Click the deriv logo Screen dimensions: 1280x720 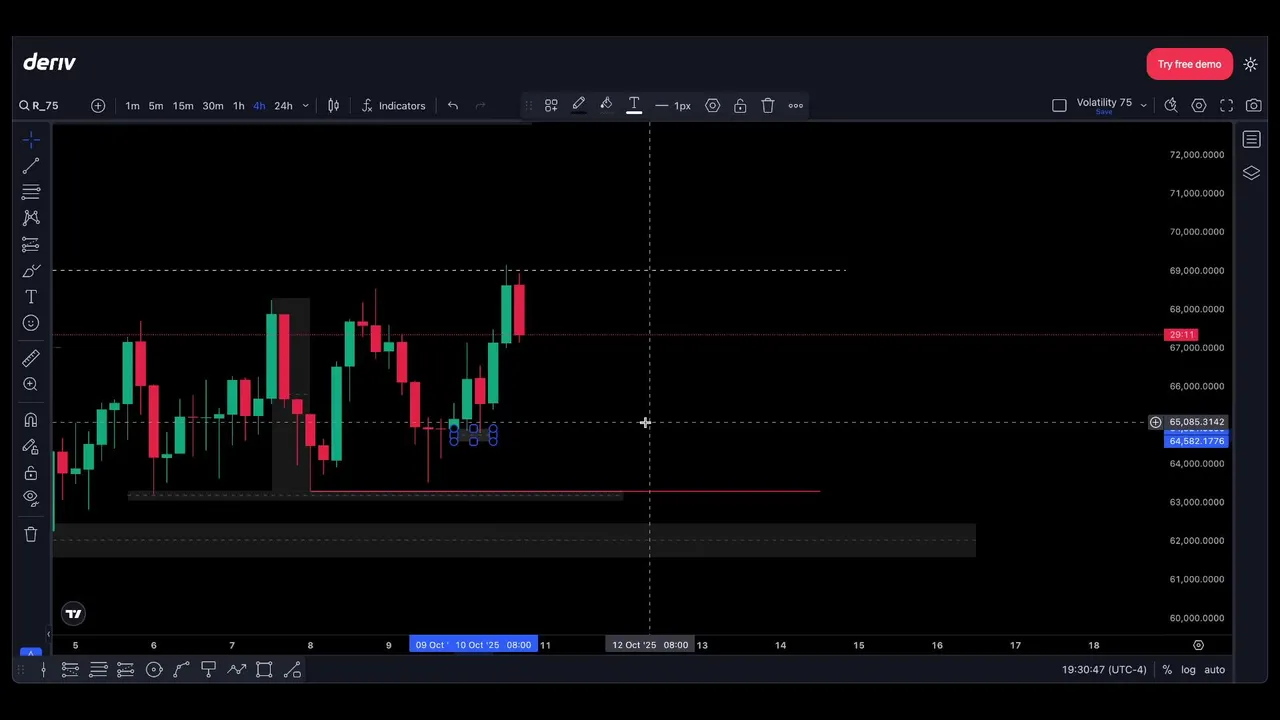pos(50,63)
